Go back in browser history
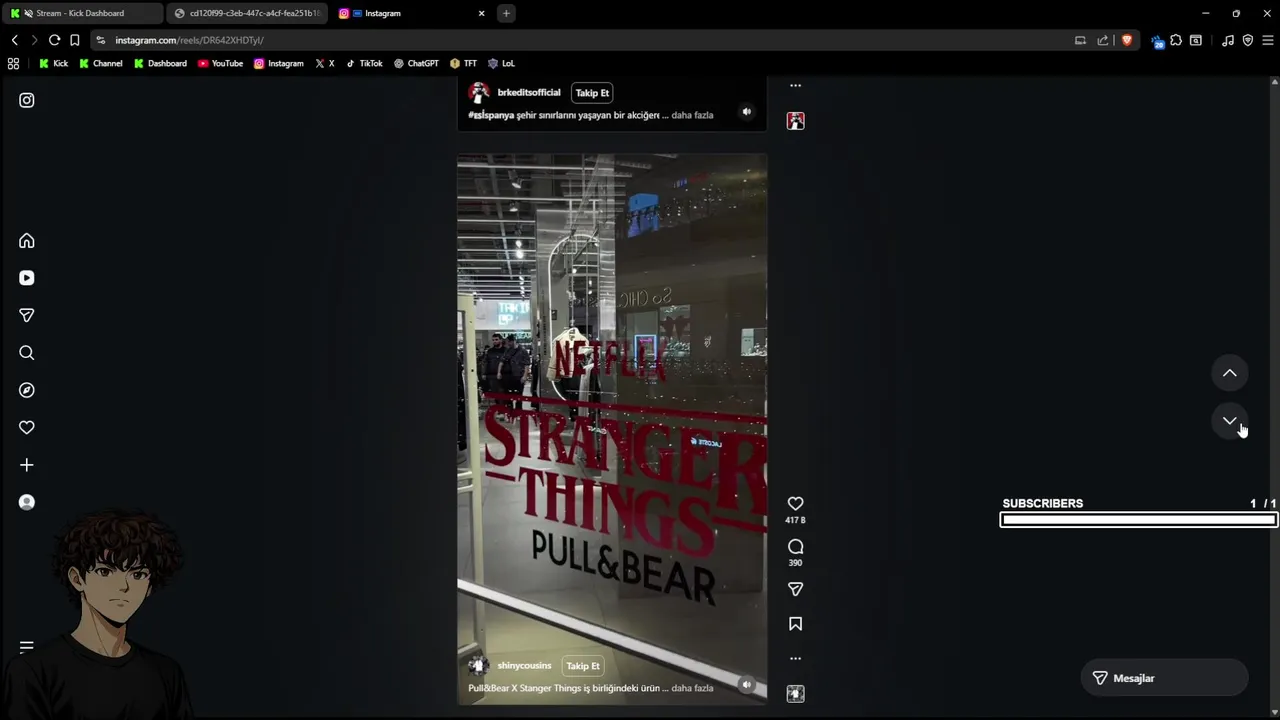Viewport: 1280px width, 720px height. [14, 40]
